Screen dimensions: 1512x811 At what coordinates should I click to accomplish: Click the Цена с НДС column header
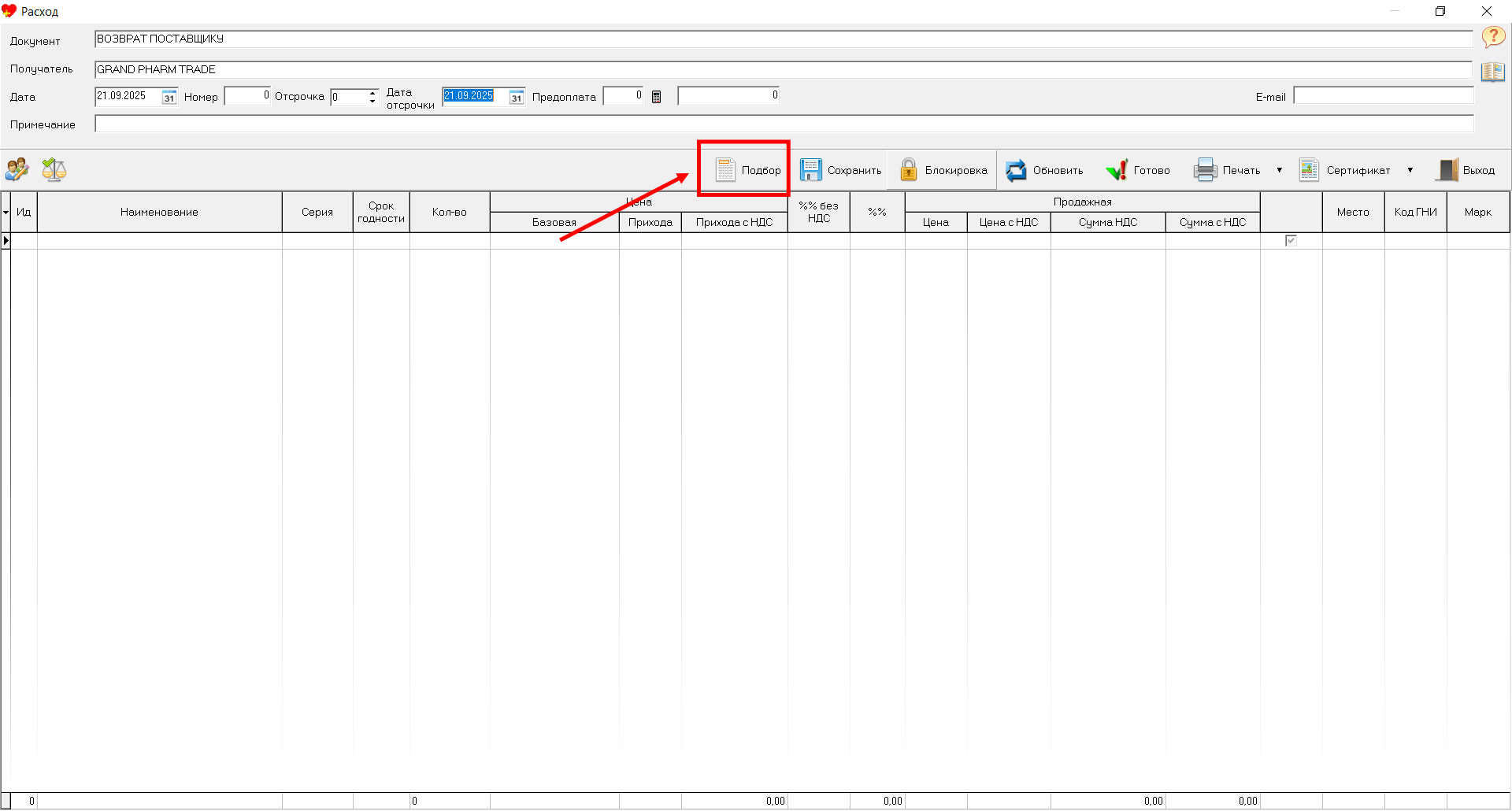(1009, 223)
